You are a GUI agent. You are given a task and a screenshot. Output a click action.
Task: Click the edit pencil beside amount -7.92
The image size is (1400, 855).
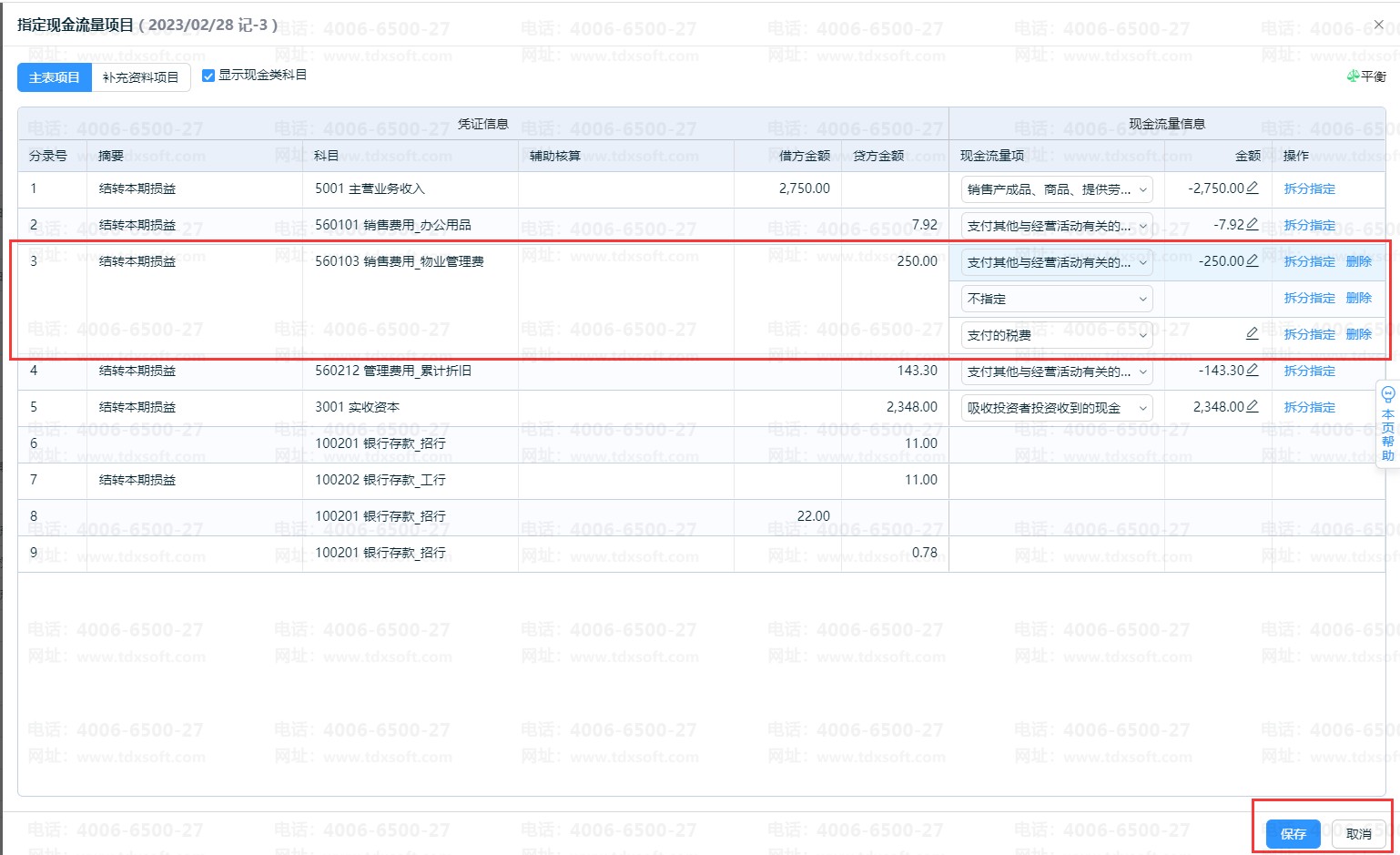[x=1253, y=225]
